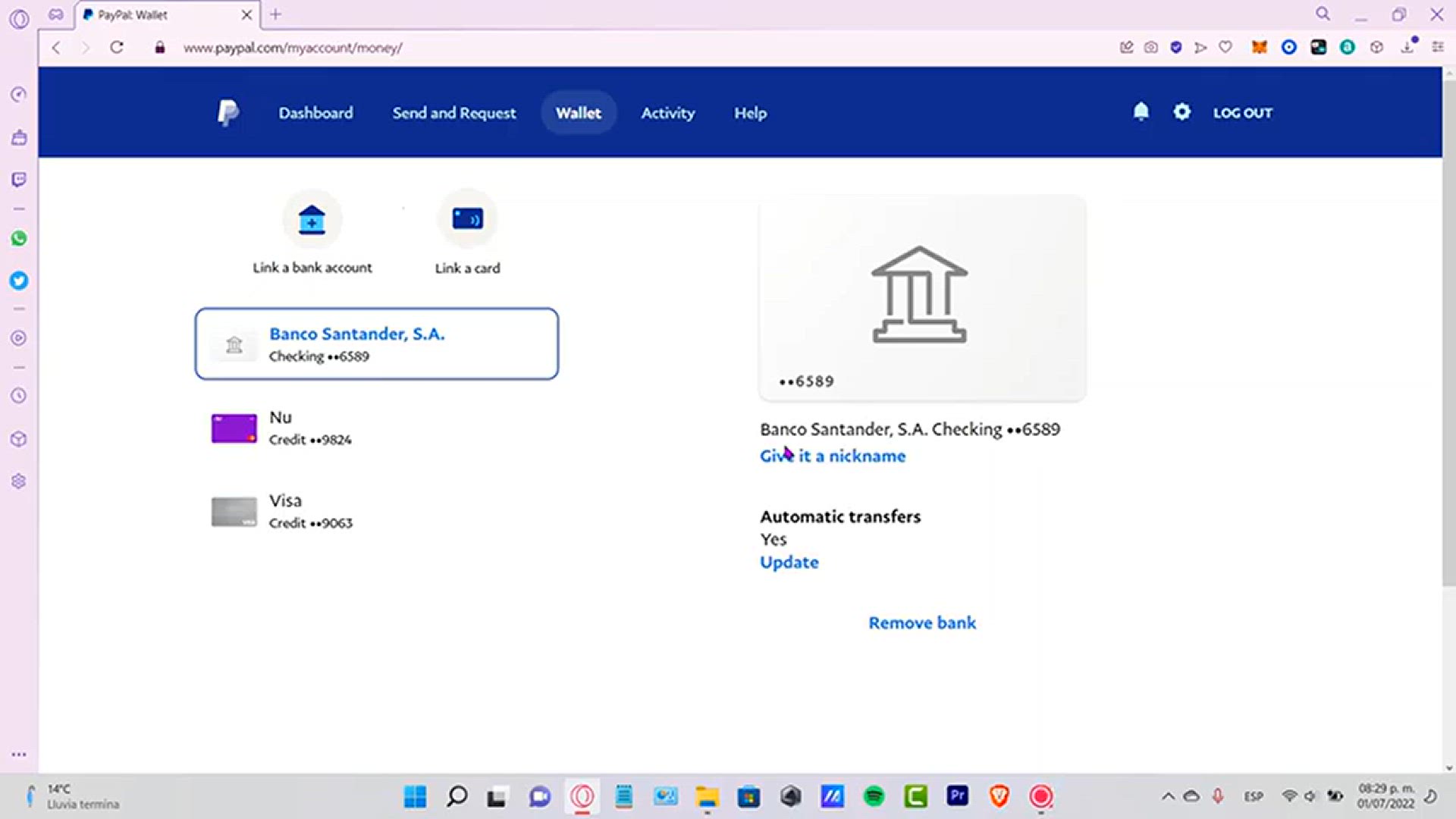Click the ESP language indicator
This screenshot has height=819, width=1456.
tap(1254, 796)
